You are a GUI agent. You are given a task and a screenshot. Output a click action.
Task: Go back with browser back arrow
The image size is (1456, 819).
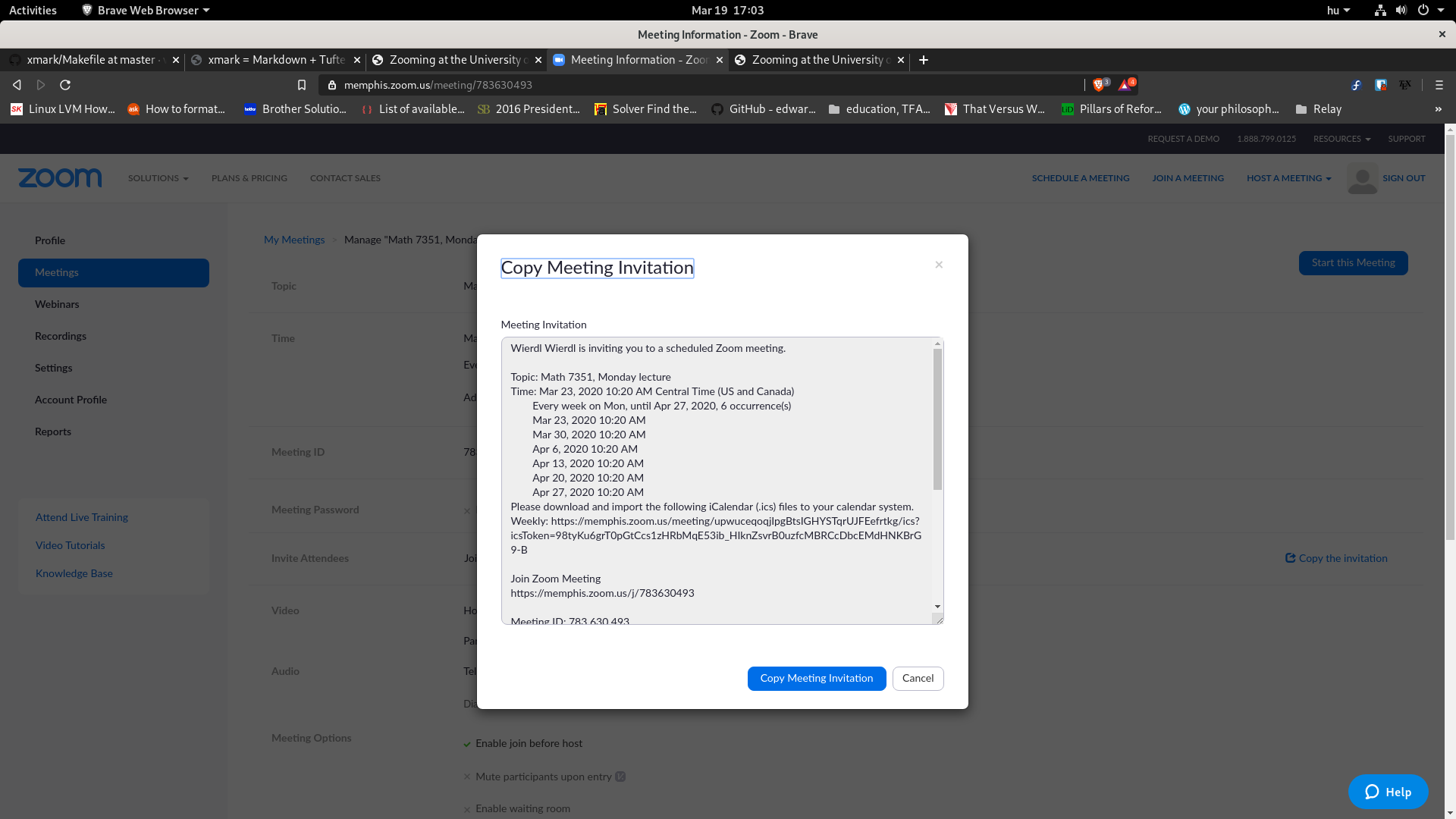point(17,85)
